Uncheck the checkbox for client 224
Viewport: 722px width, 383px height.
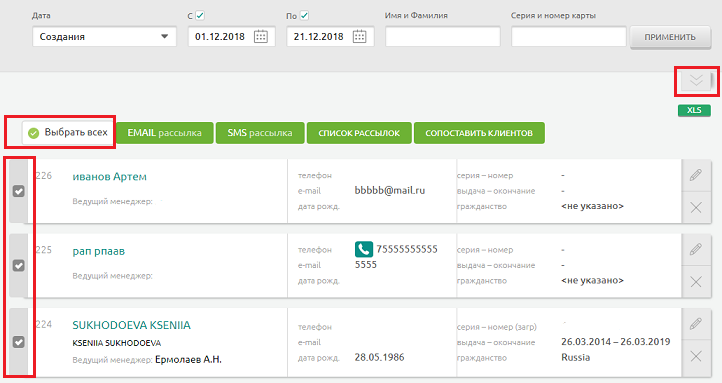pyautogui.click(x=18, y=342)
